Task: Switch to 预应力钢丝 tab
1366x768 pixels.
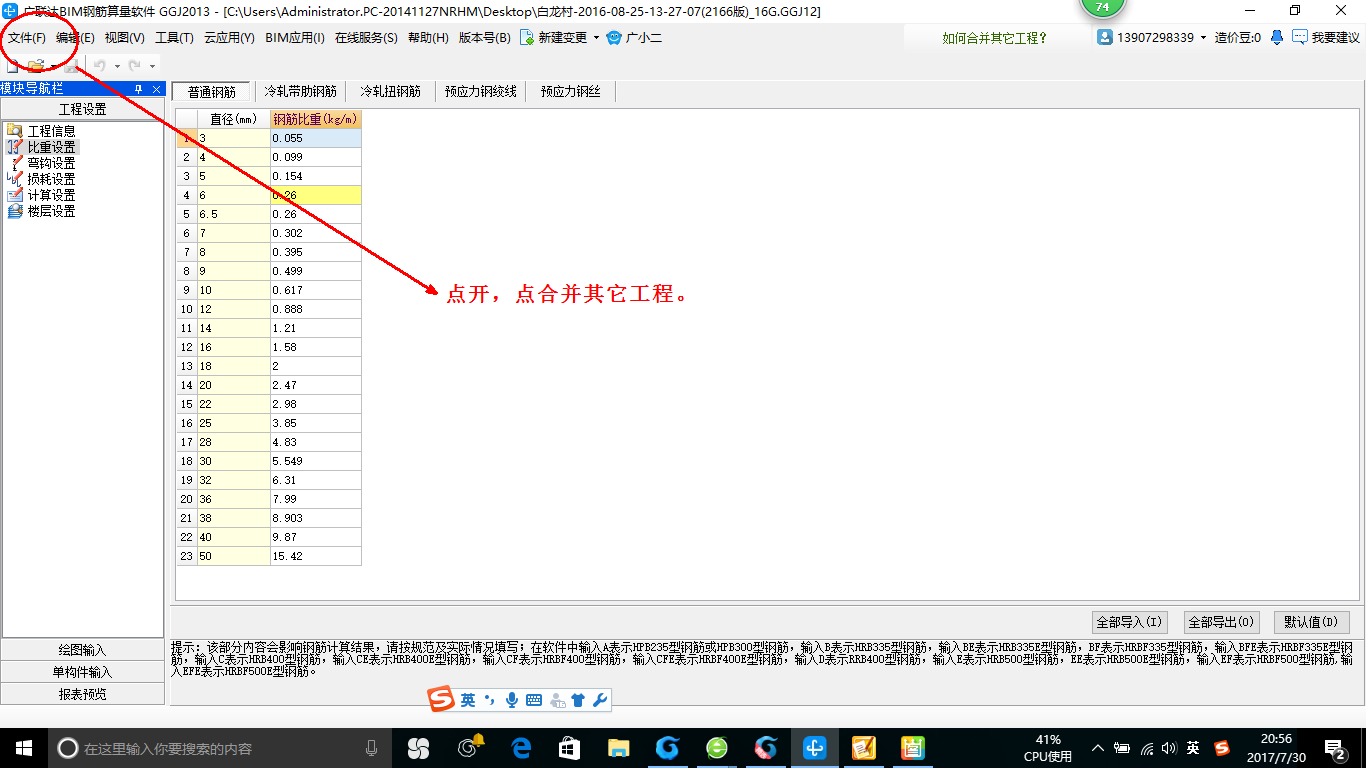Action: coord(571,91)
